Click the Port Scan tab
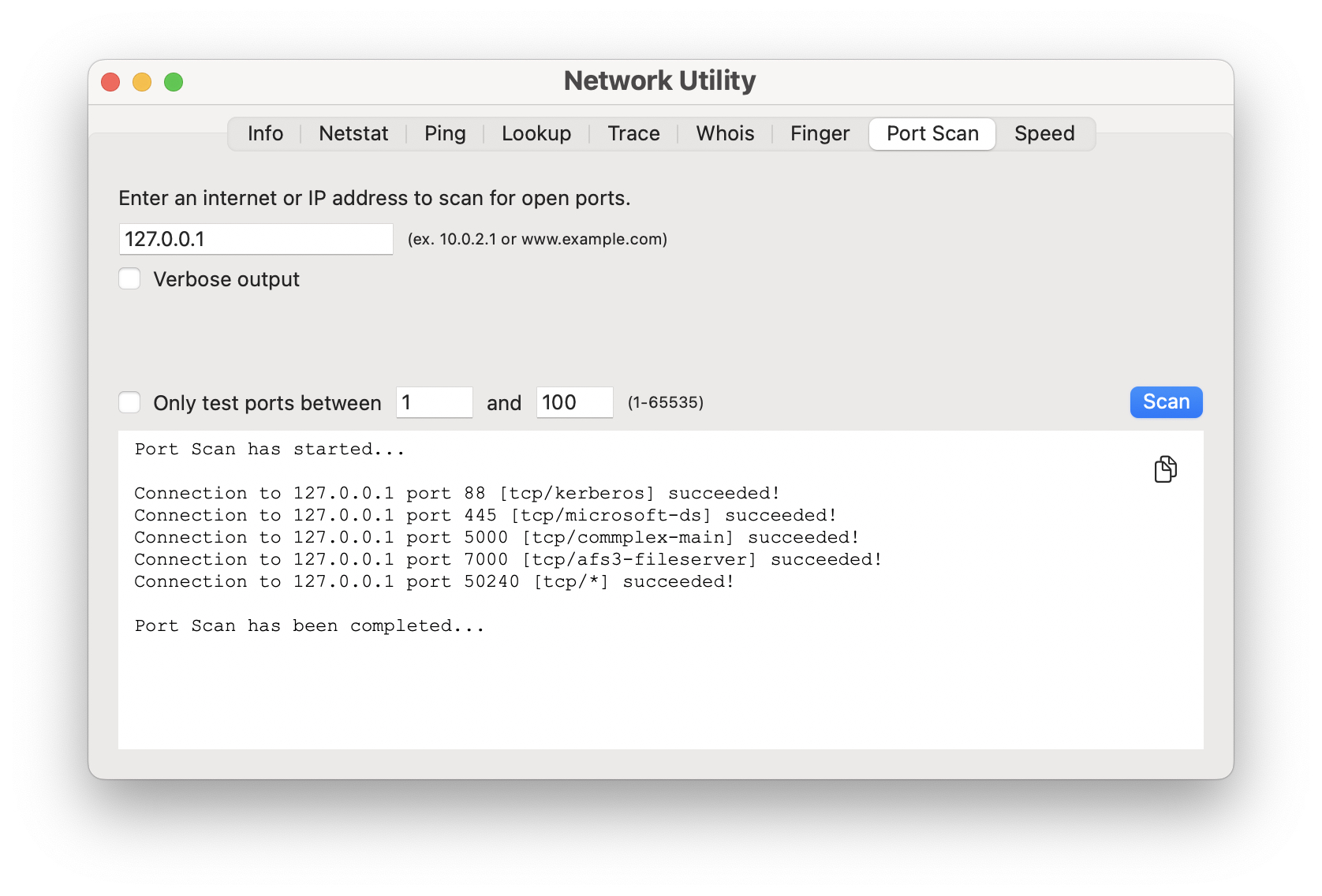The image size is (1322, 896). coord(932,134)
